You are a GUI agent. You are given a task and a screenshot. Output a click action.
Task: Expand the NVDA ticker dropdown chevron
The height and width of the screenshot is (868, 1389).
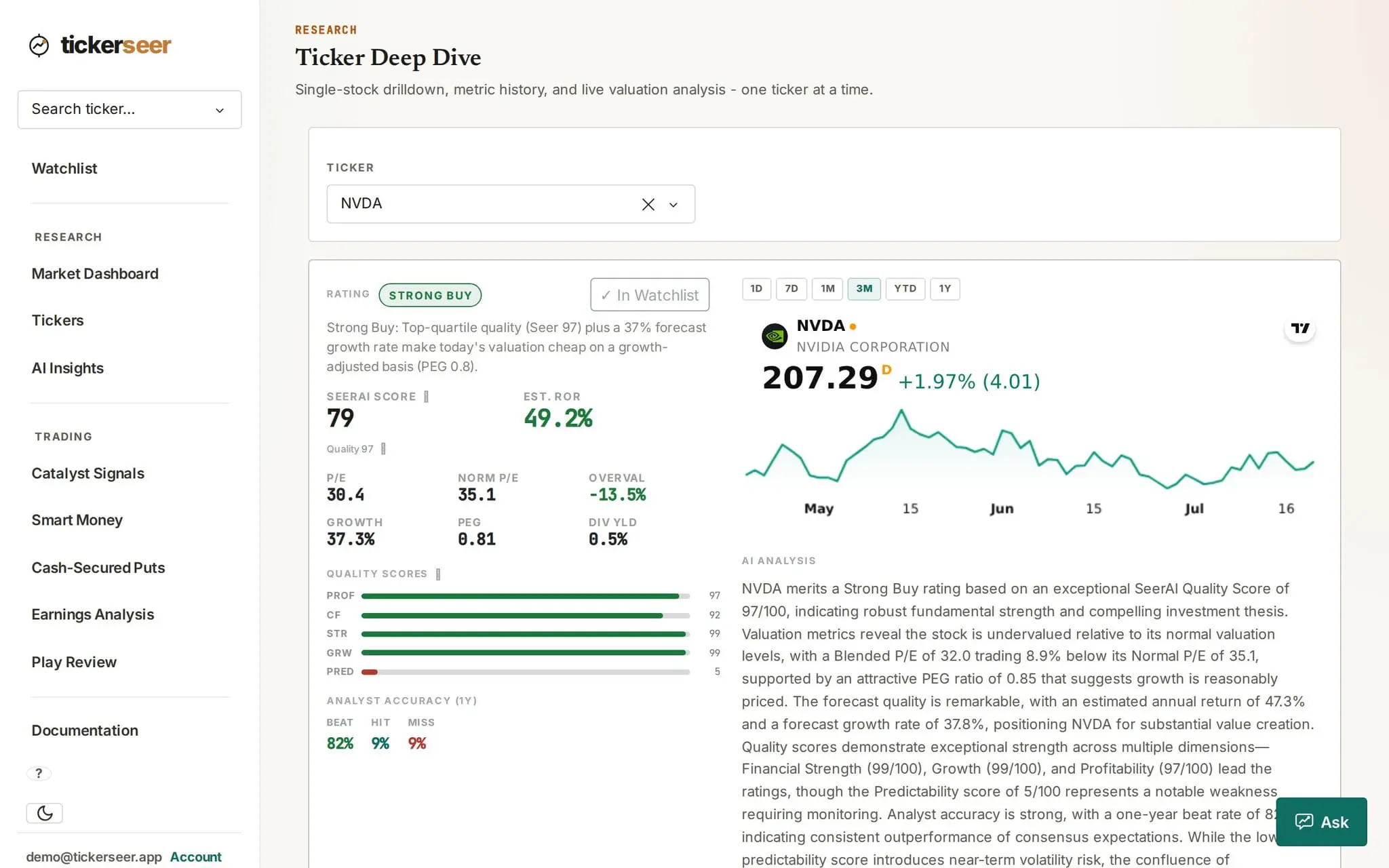[673, 205]
